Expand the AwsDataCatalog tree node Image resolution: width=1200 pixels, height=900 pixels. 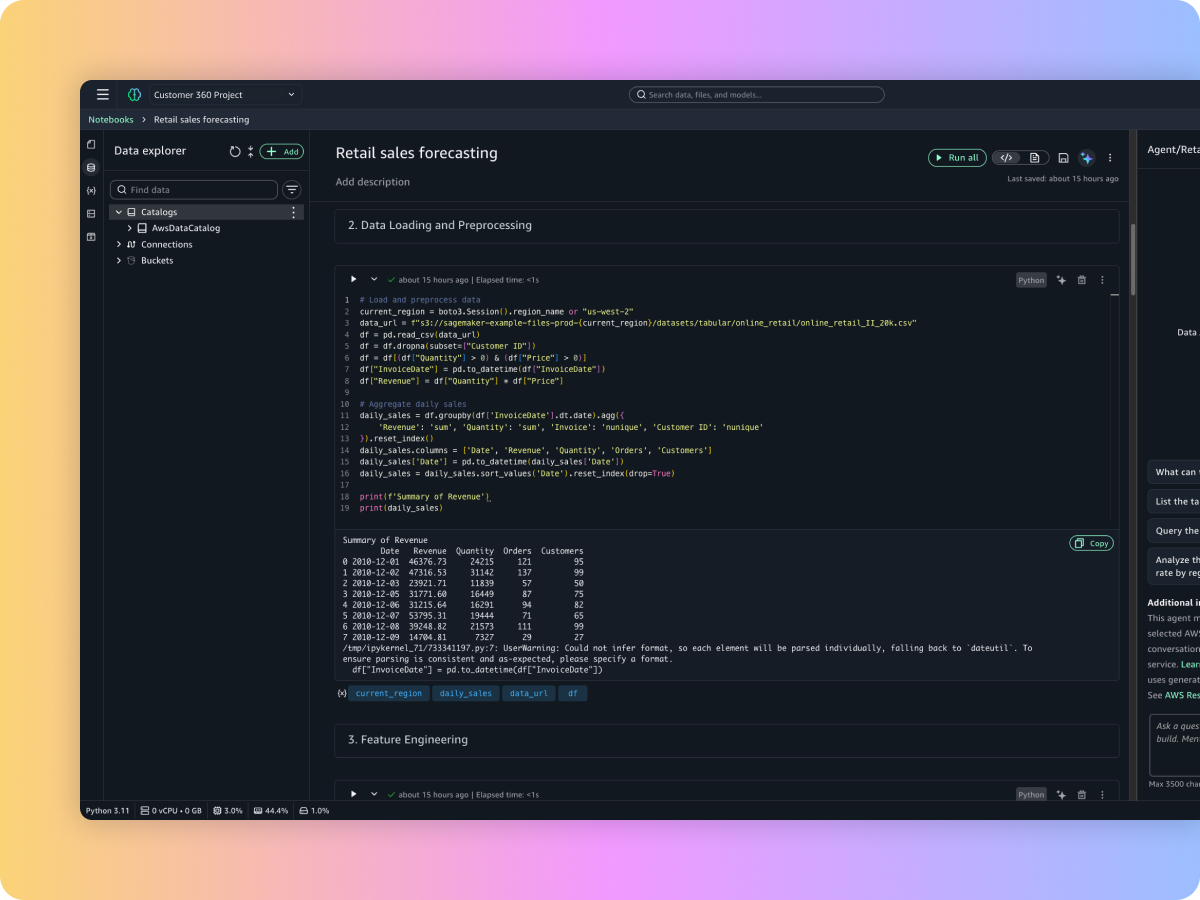point(130,228)
